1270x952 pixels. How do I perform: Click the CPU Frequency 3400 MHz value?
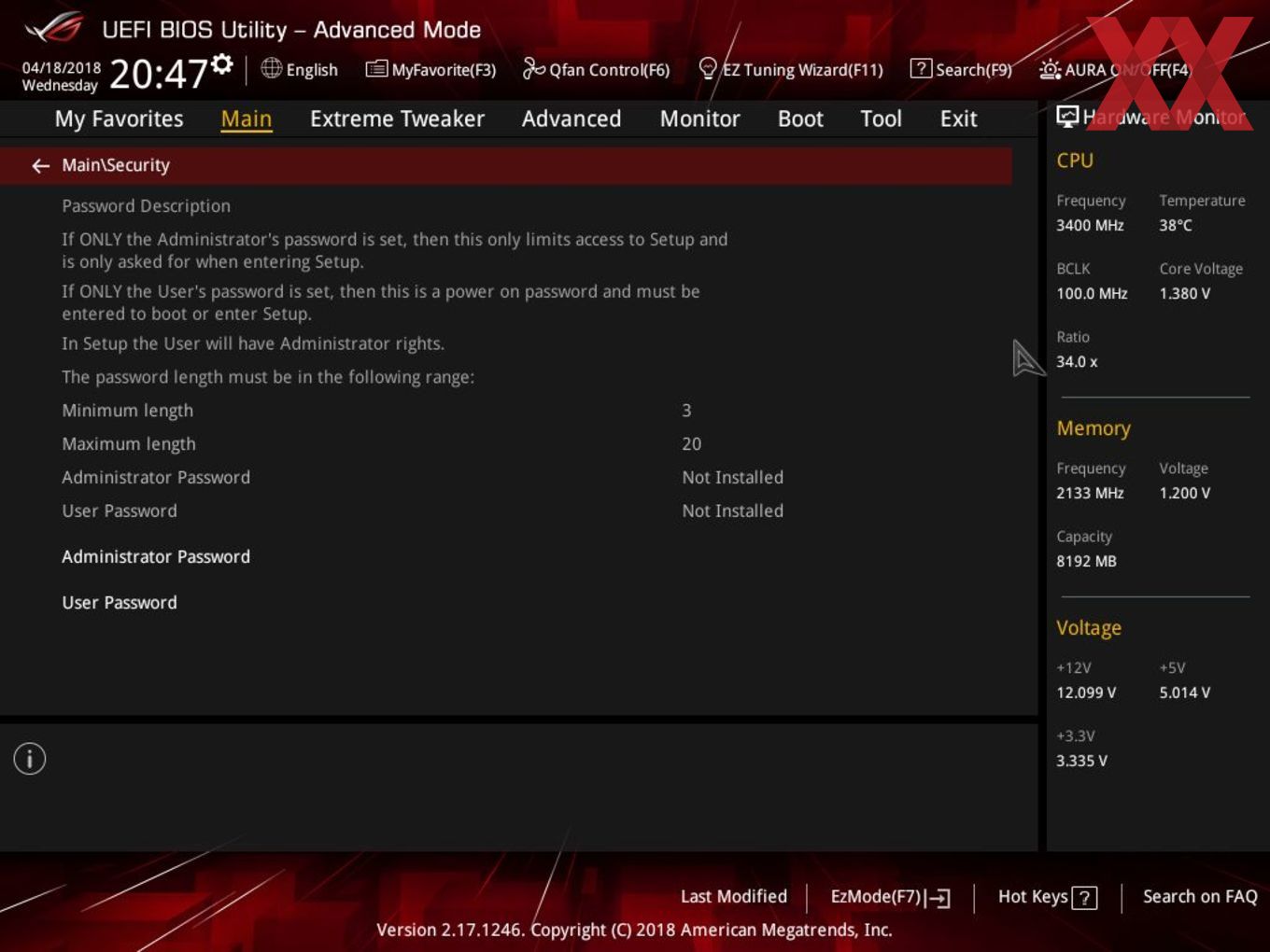pos(1090,226)
